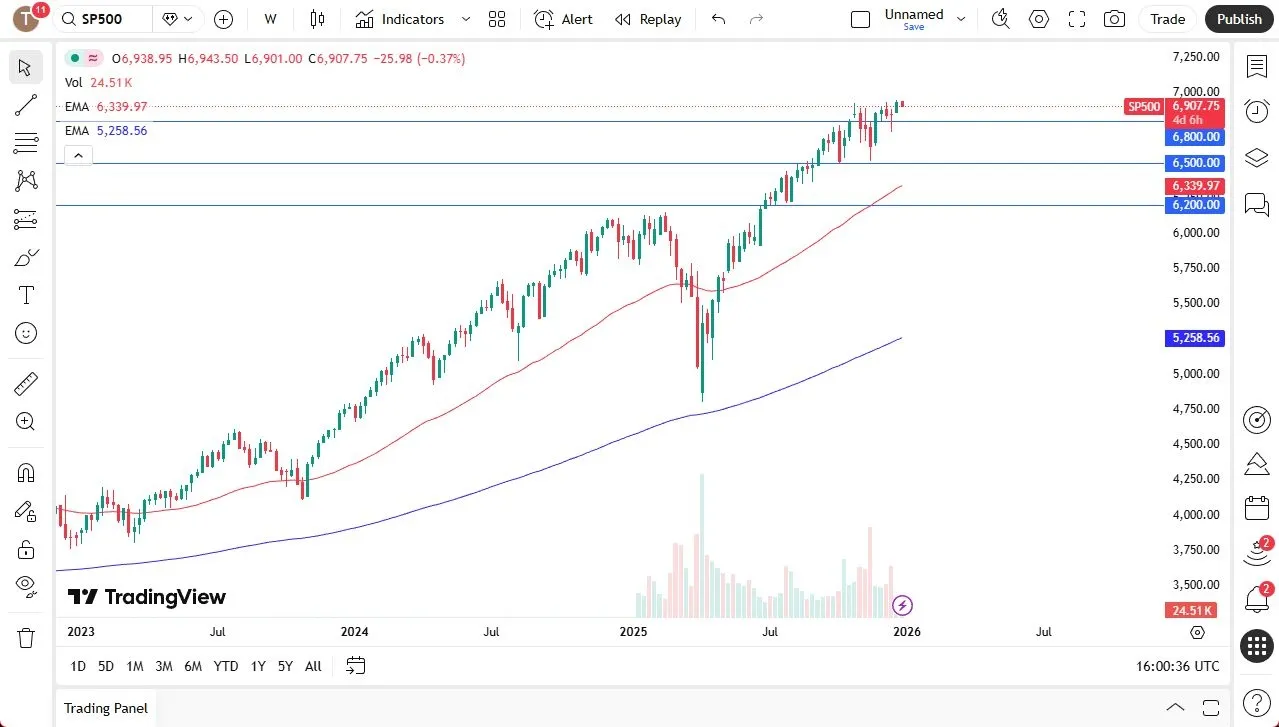
Task: Activate the Zoom In tool
Action: click(x=25, y=421)
